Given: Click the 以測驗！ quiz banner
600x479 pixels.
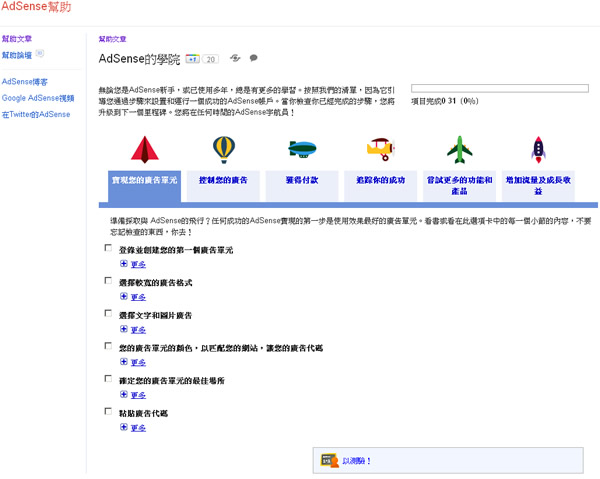Looking at the screenshot, I should (448, 460).
